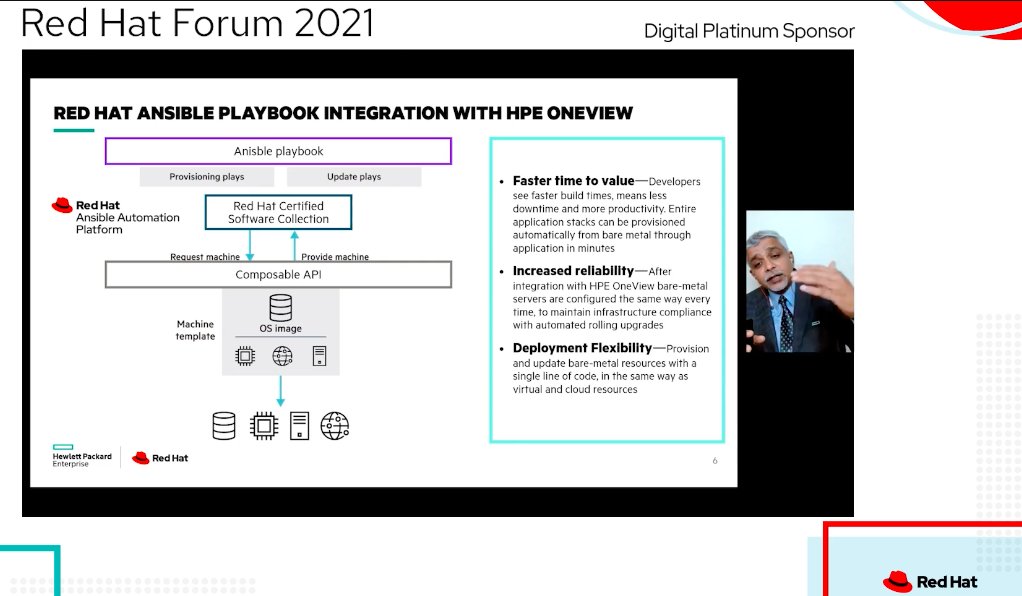Click the 'Request machine' label
Viewport: 1022px width, 596px height.
205,257
